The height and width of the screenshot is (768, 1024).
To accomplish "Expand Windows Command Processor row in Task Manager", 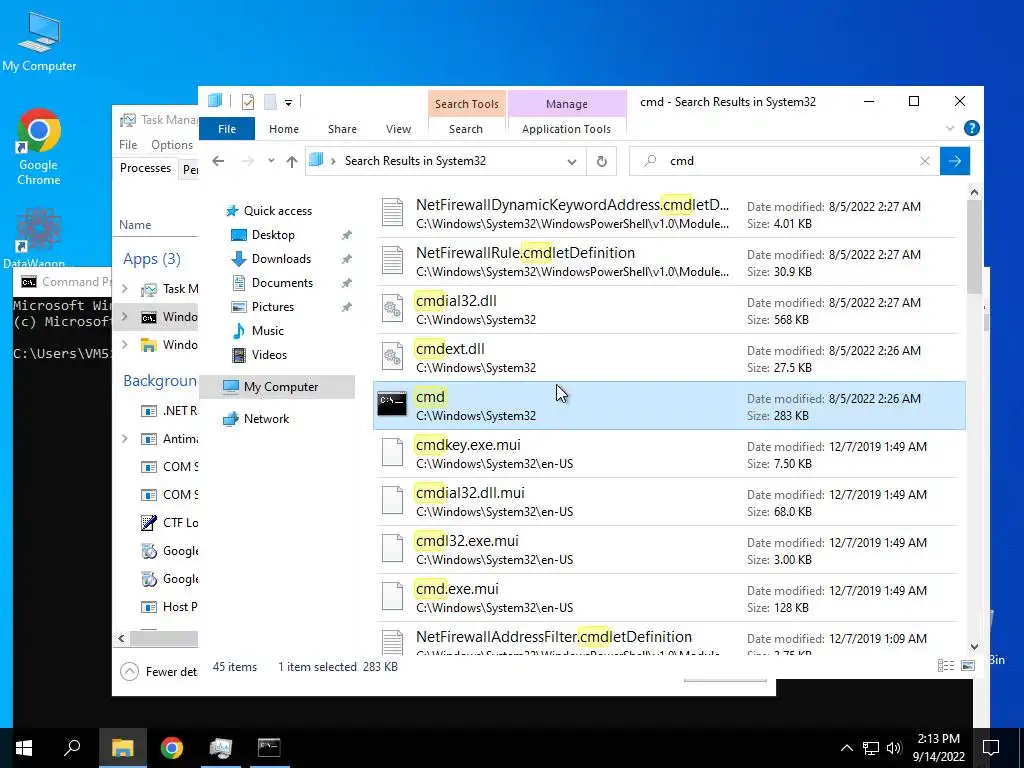I will (125, 317).
